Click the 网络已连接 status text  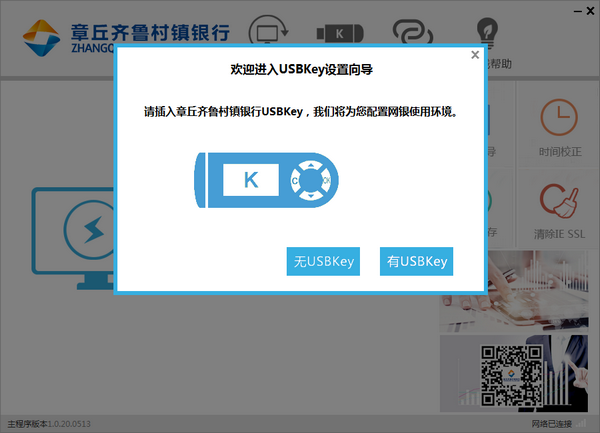(551, 424)
